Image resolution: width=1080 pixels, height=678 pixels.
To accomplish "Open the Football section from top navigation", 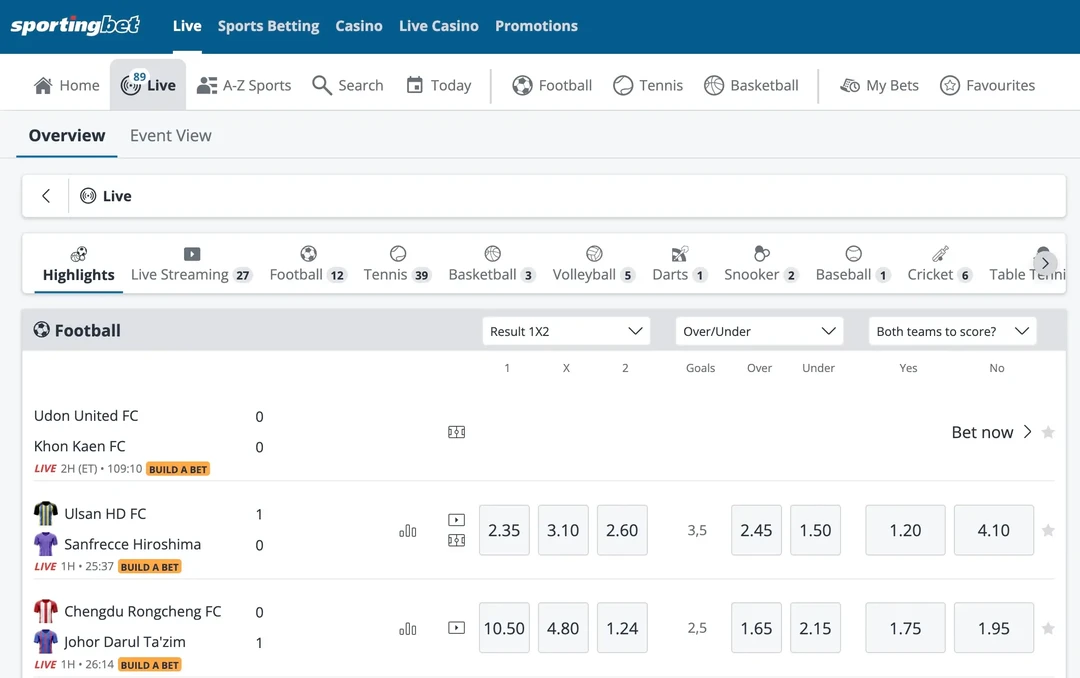I will [x=552, y=85].
